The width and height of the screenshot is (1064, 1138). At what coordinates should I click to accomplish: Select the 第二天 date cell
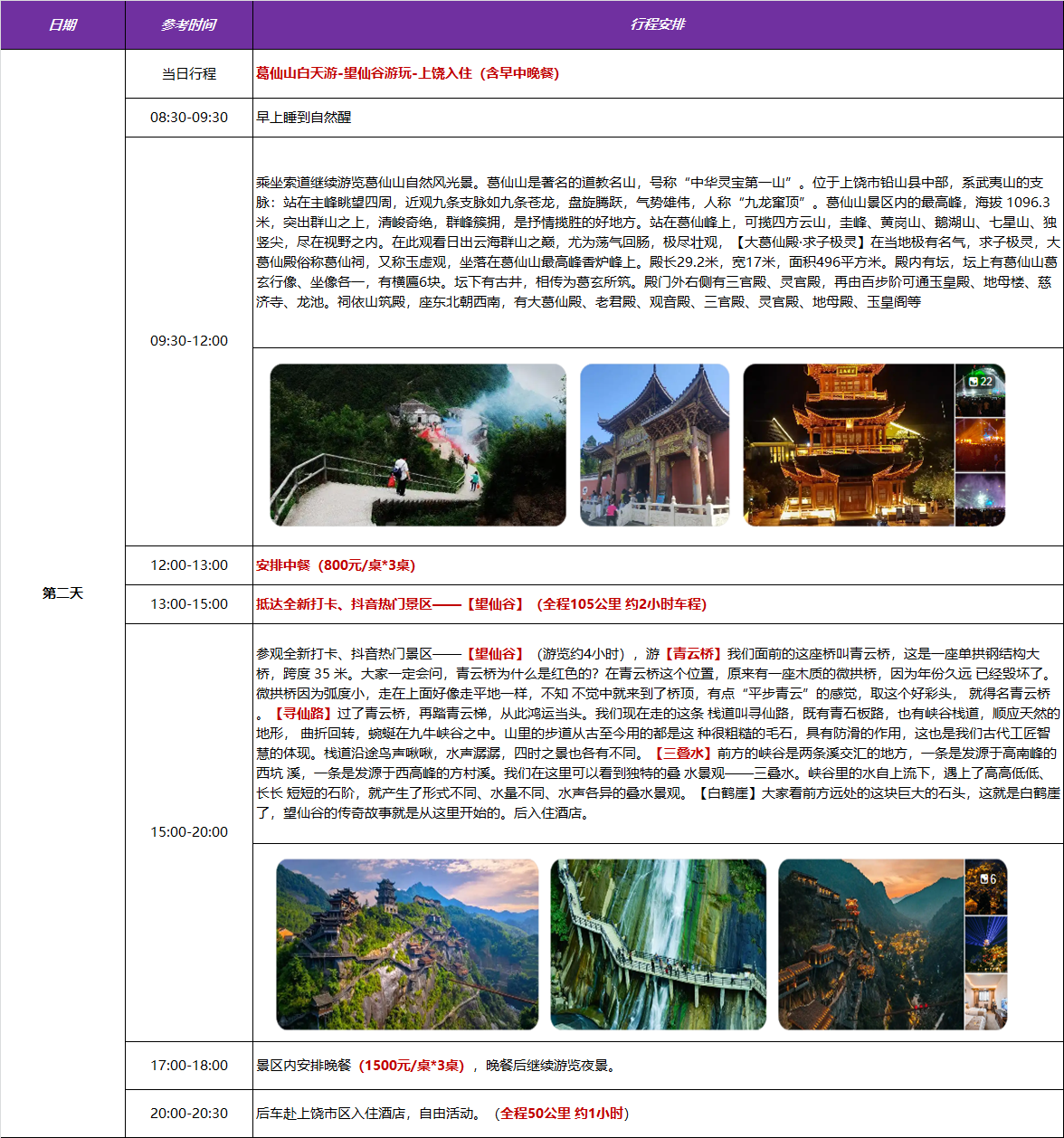[x=62, y=593]
